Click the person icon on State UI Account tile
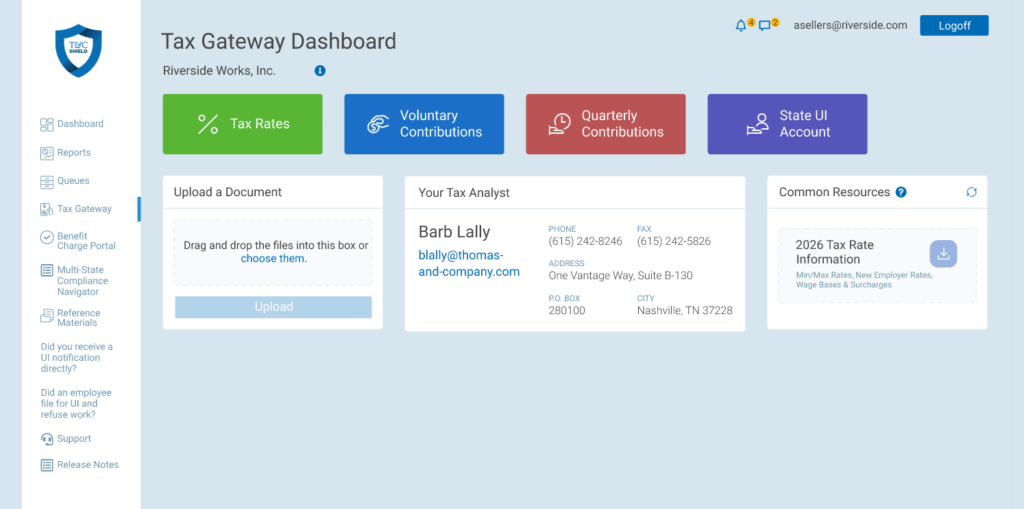The width and height of the screenshot is (1024, 509). (758, 124)
